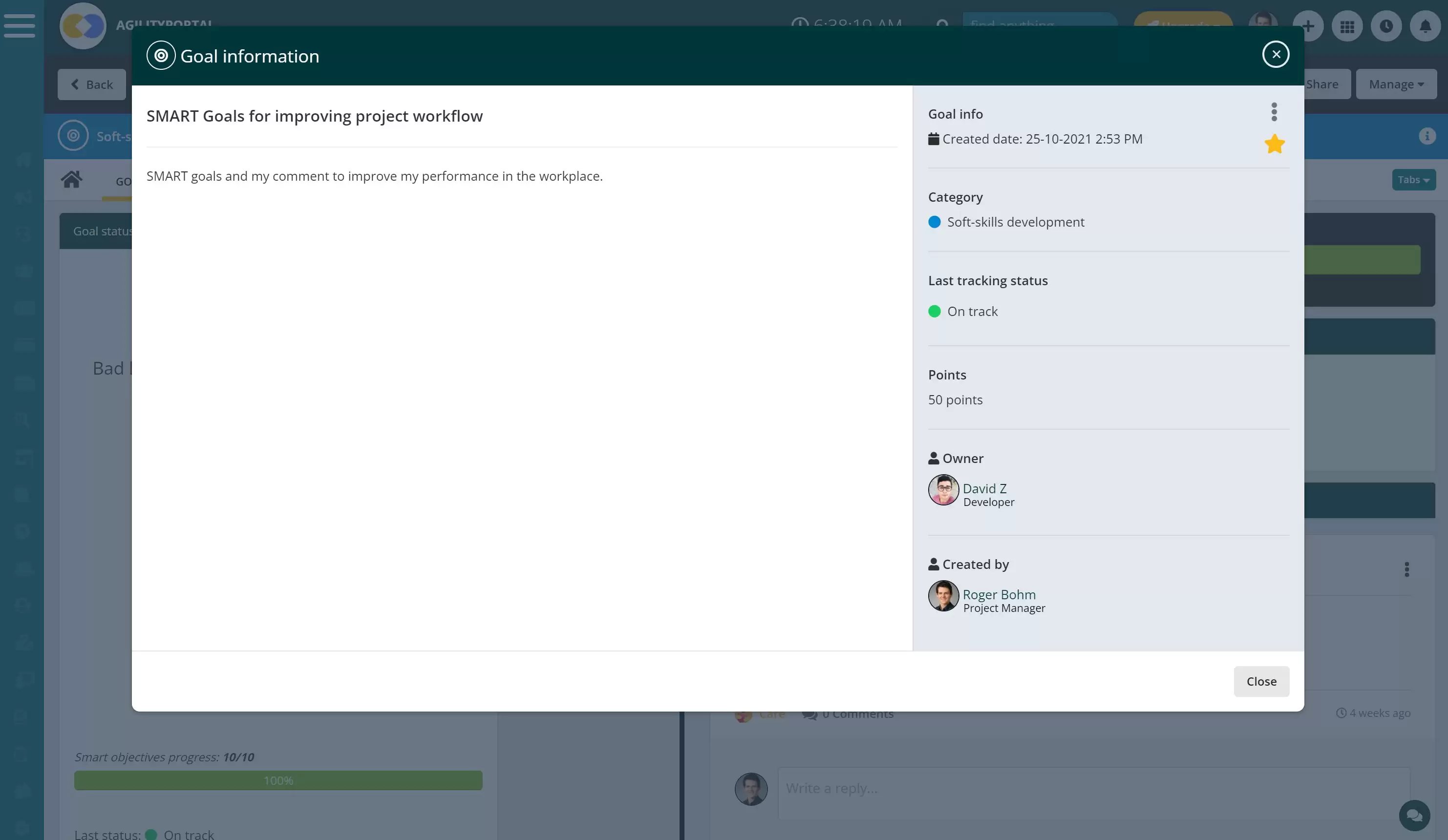
Task: Click Roger Bohm's avatar picture
Action: [x=943, y=596]
